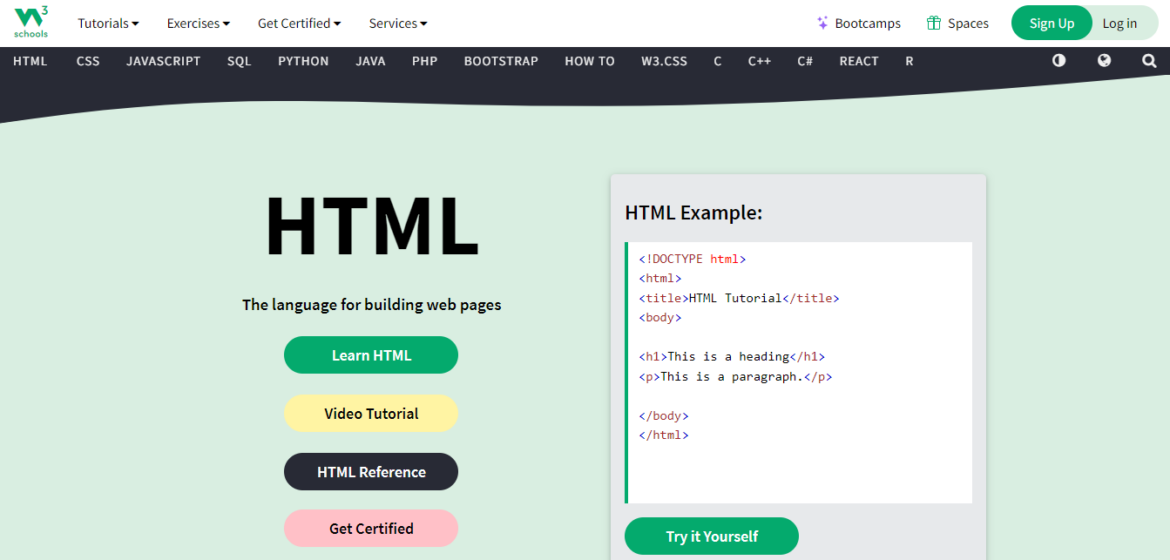This screenshot has height=560, width=1170.
Task: Click the opening <html> tag line
Action: [x=660, y=278]
